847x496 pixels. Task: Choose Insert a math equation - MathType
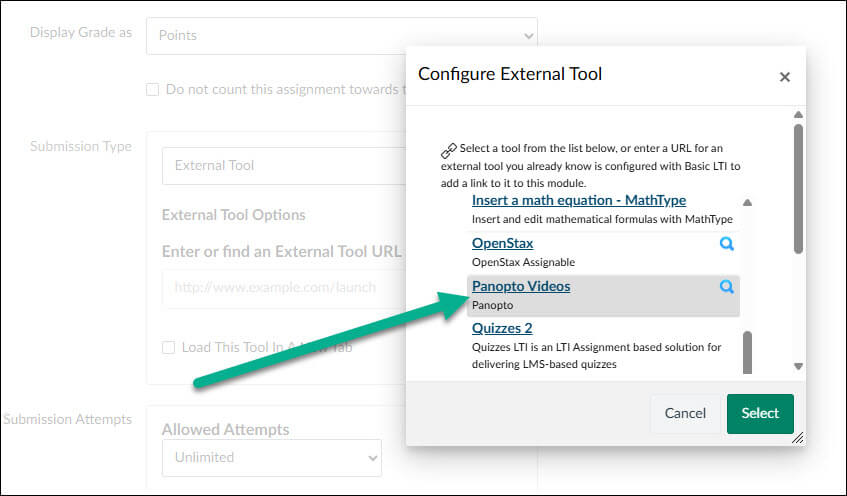(579, 200)
